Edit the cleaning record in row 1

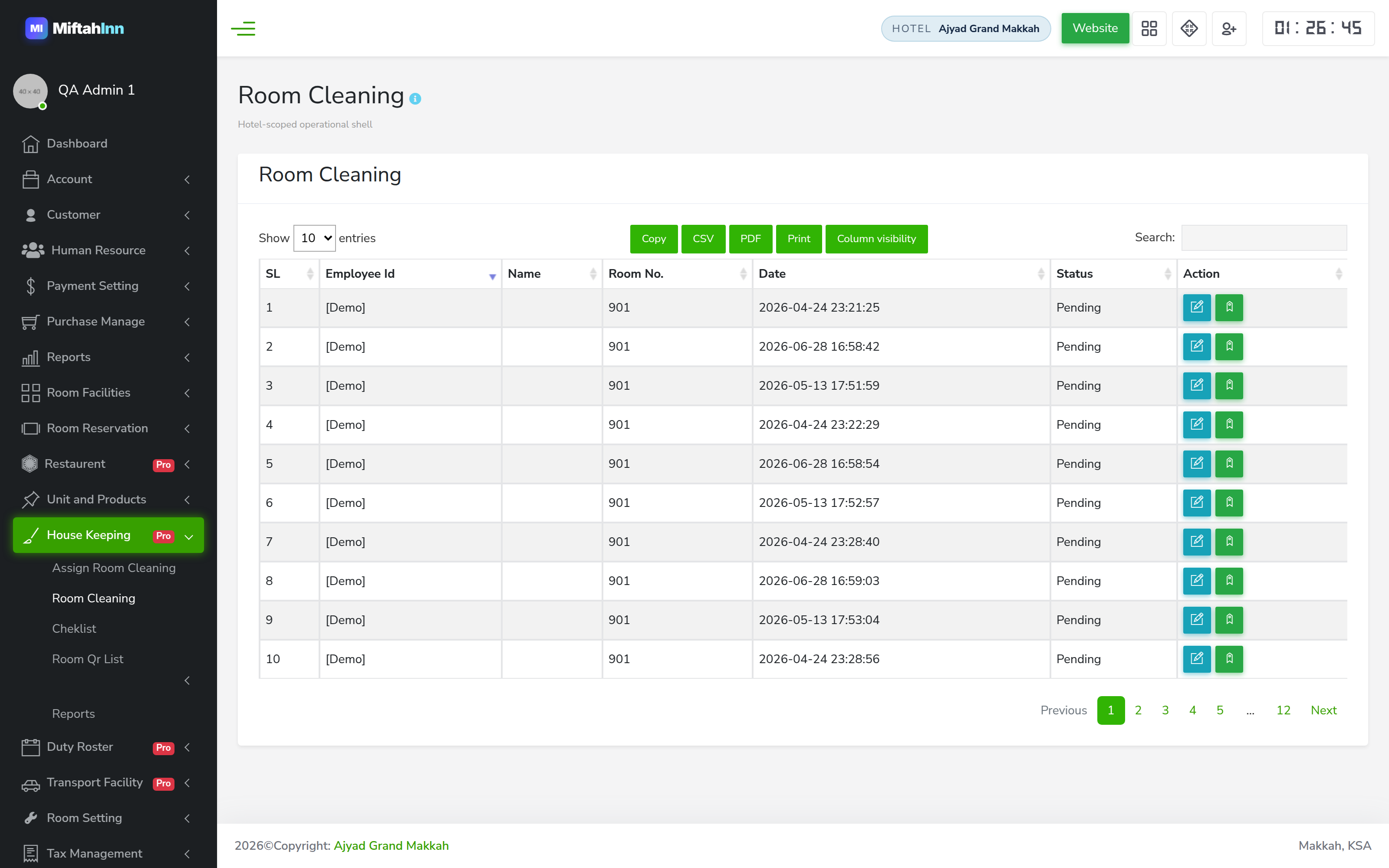[1197, 307]
